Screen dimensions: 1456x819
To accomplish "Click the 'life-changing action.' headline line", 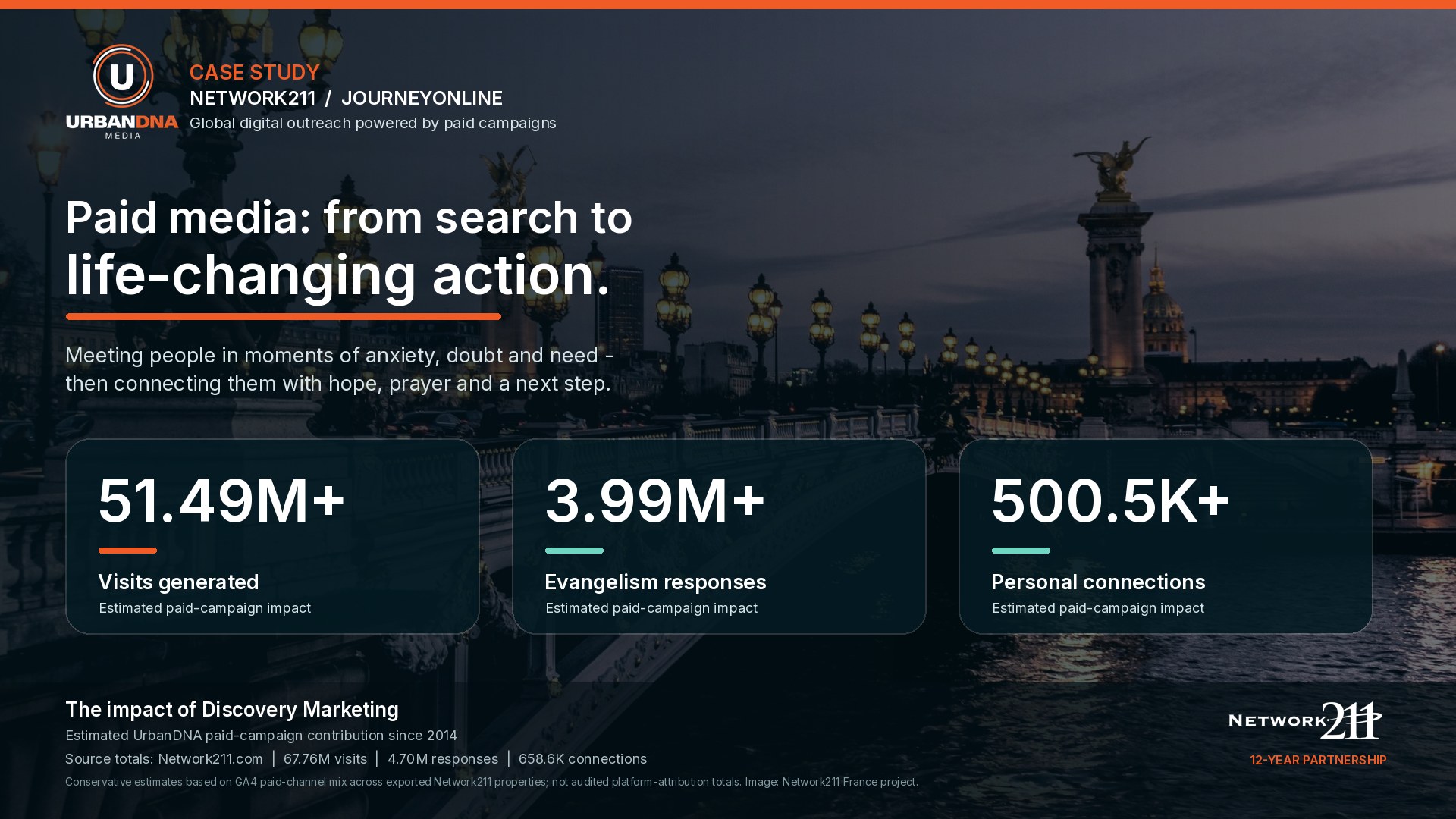I will pos(337,275).
